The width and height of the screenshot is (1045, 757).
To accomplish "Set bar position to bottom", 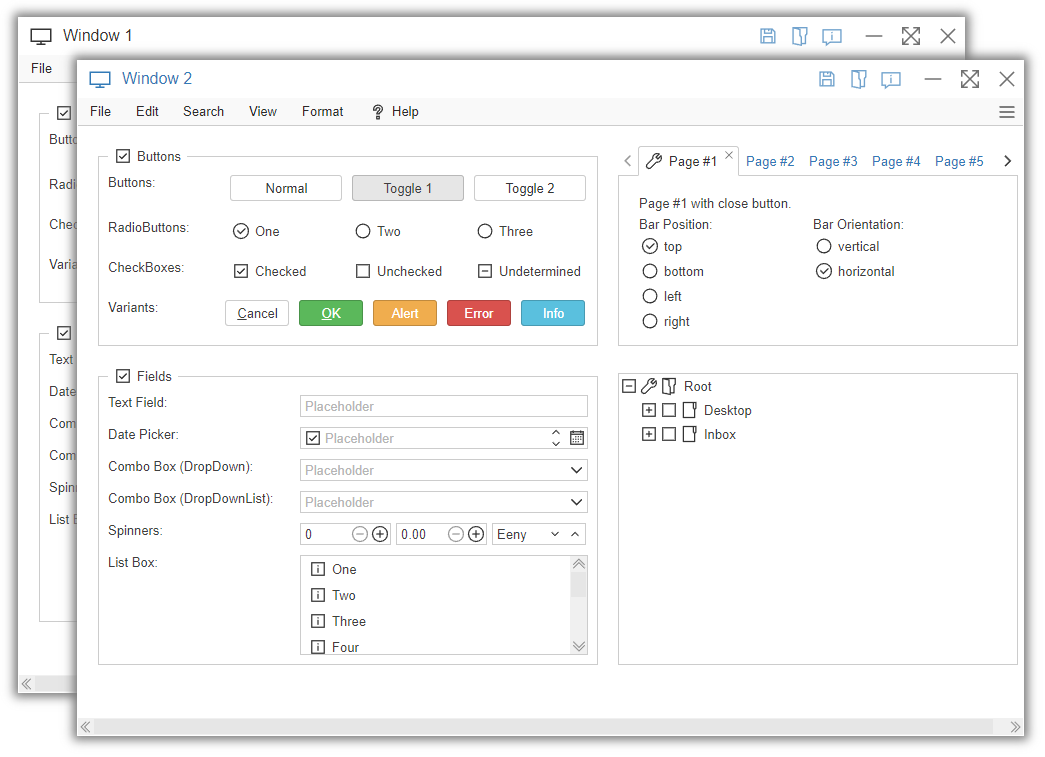I will 650,271.
